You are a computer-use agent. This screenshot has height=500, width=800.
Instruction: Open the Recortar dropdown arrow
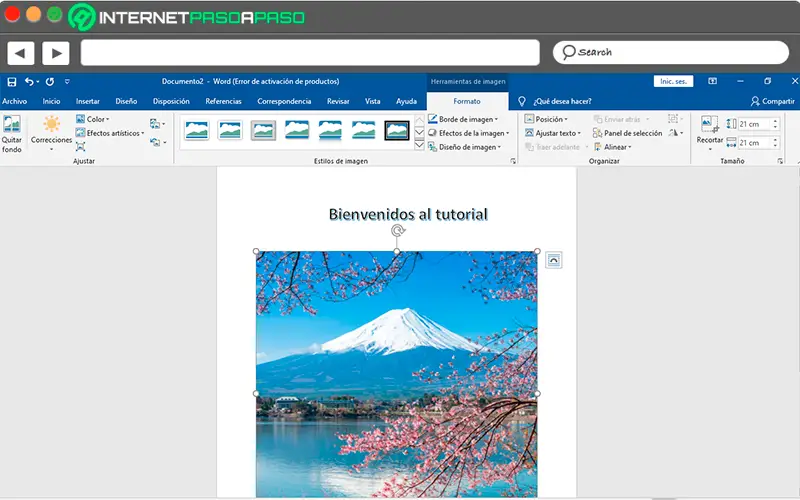click(710, 149)
